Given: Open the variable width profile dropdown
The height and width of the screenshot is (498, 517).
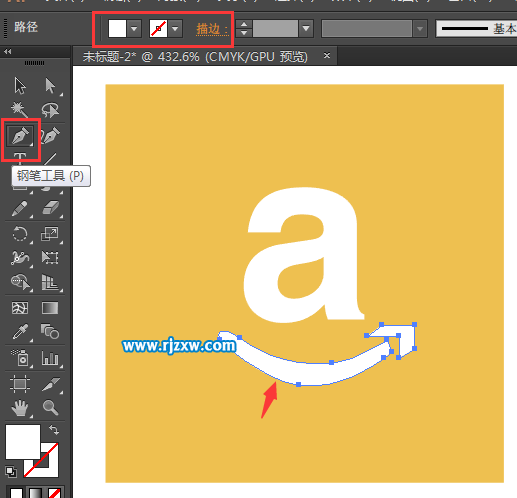Looking at the screenshot, I should [x=419, y=29].
